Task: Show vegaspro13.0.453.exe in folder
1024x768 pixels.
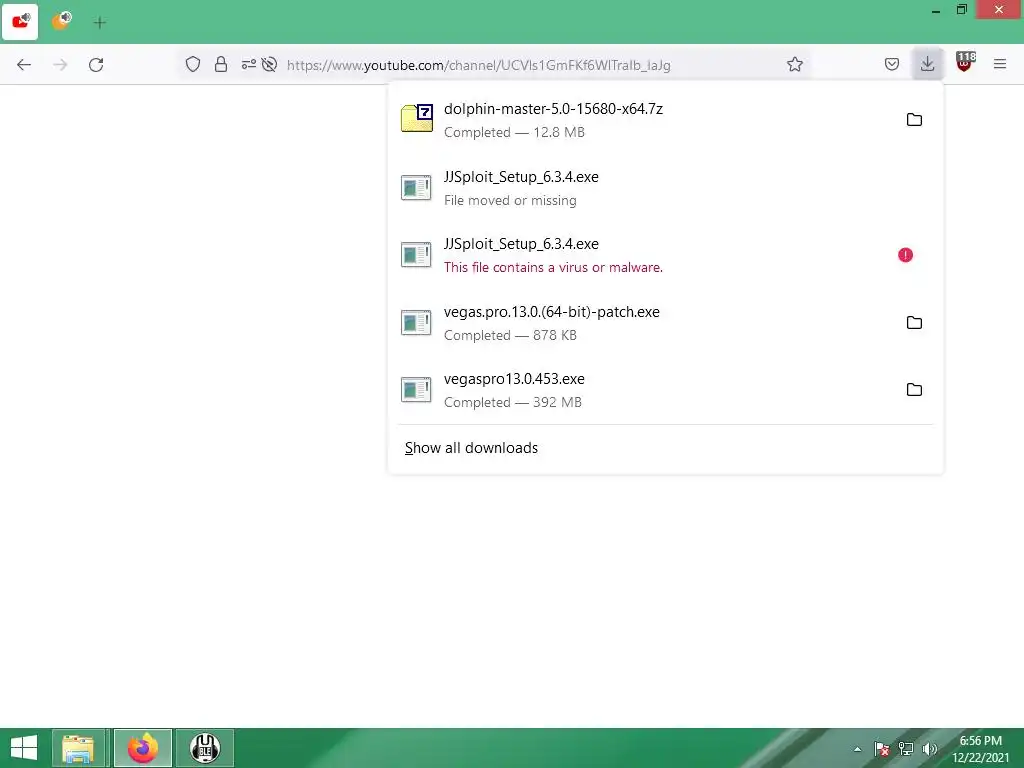Action: [x=914, y=390]
